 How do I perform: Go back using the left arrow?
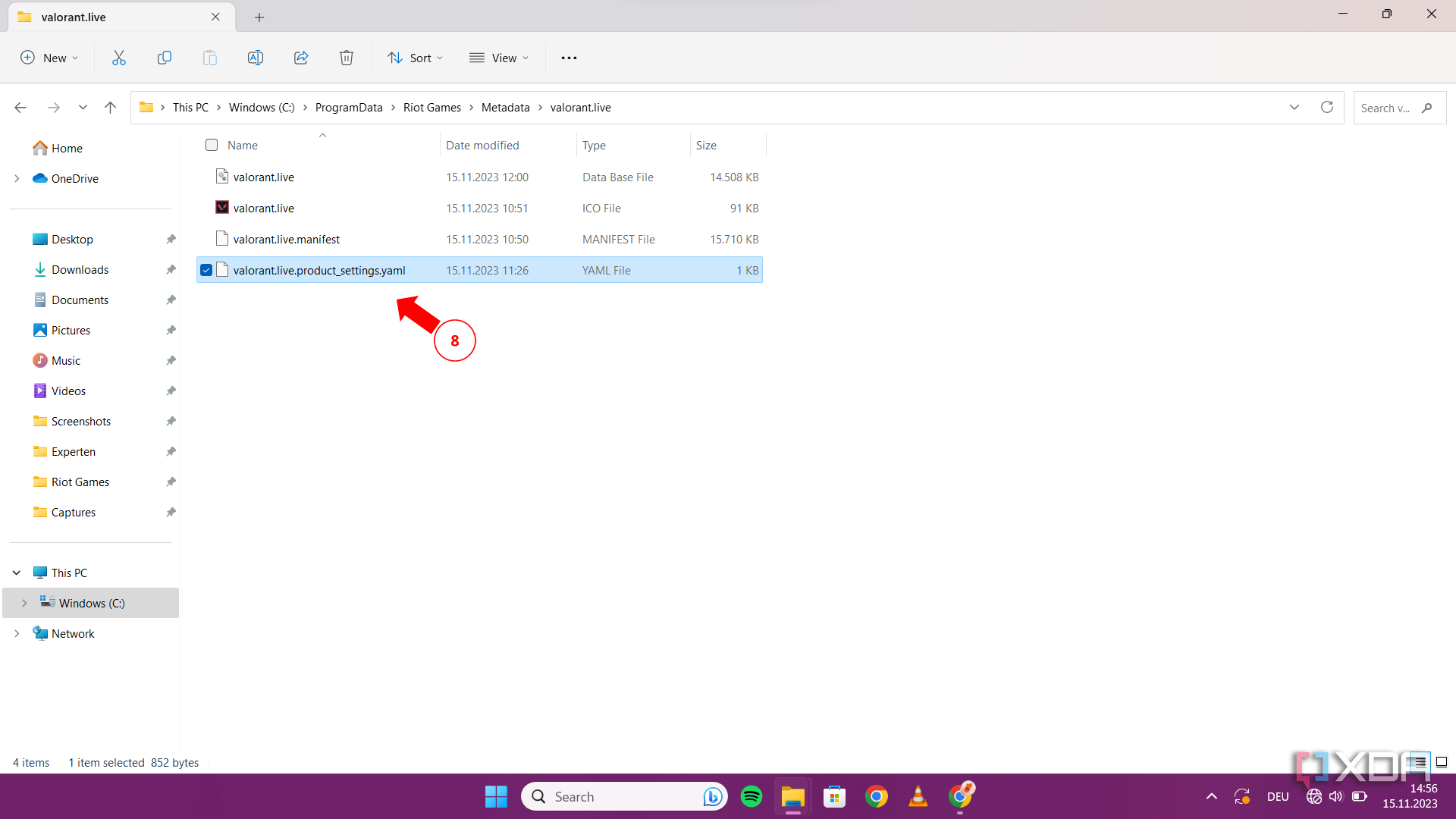tap(20, 108)
